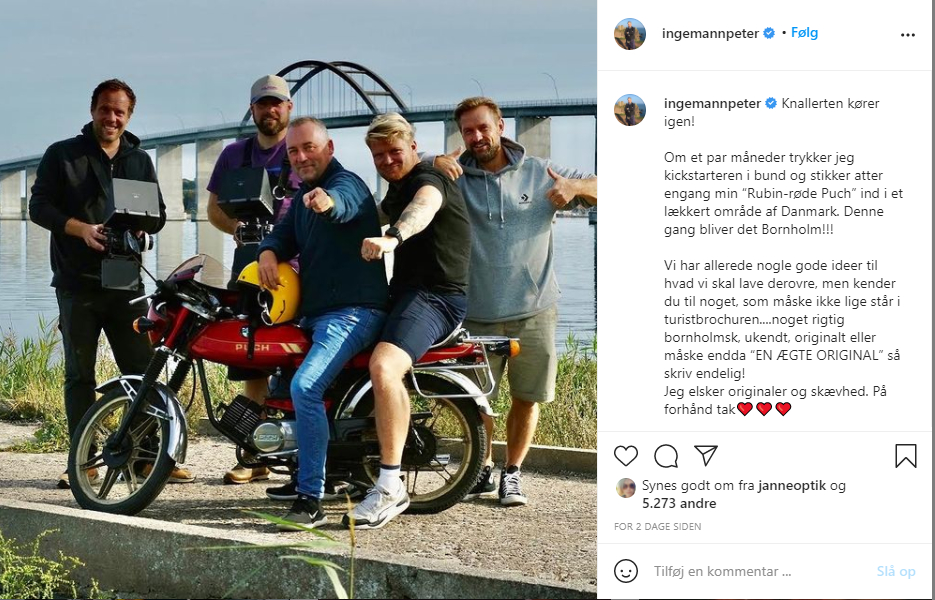This screenshot has width=935, height=600.
Task: Share the post via the paper plane icon
Action: click(x=705, y=456)
